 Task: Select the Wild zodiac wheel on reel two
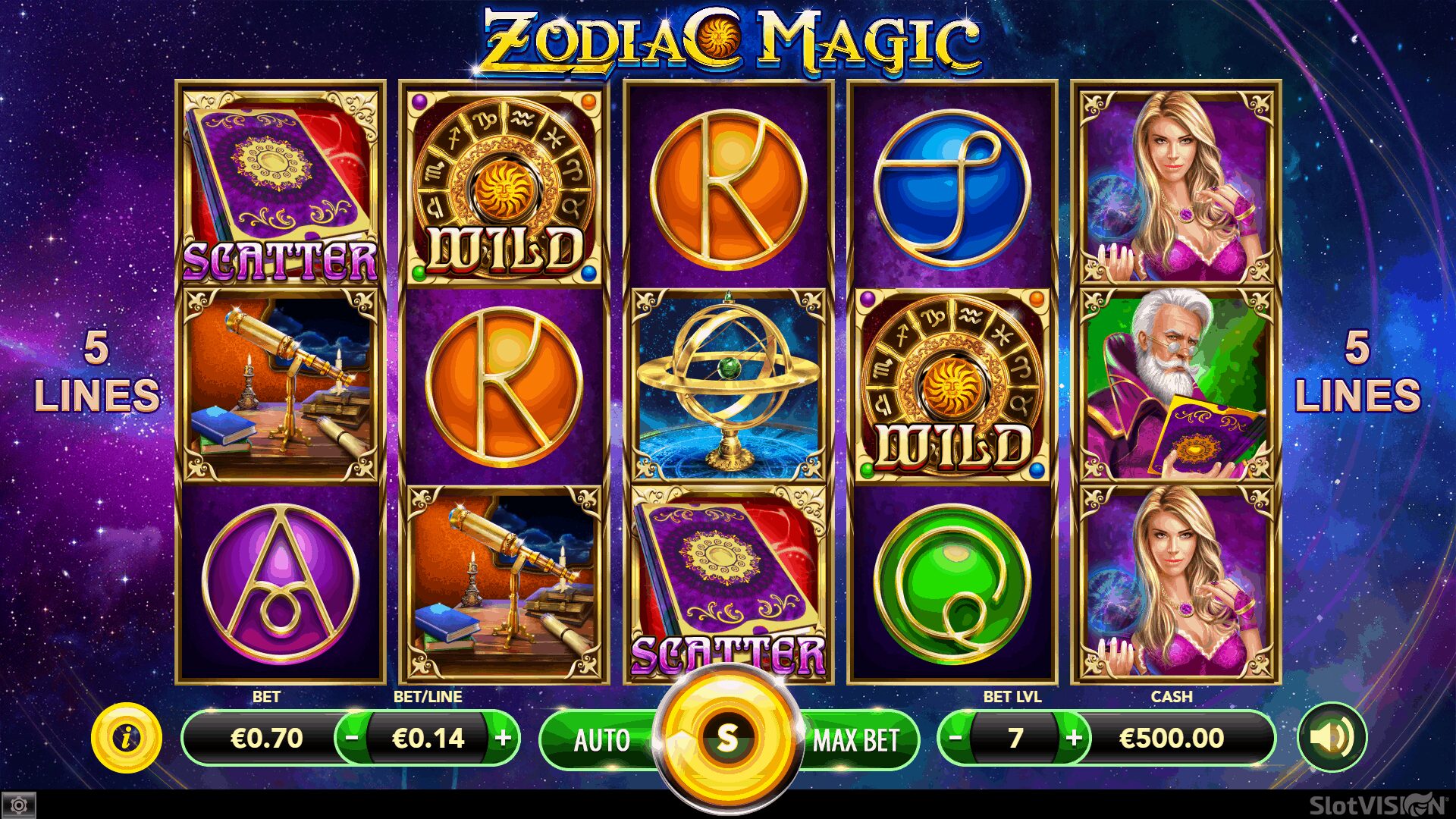coord(504,184)
